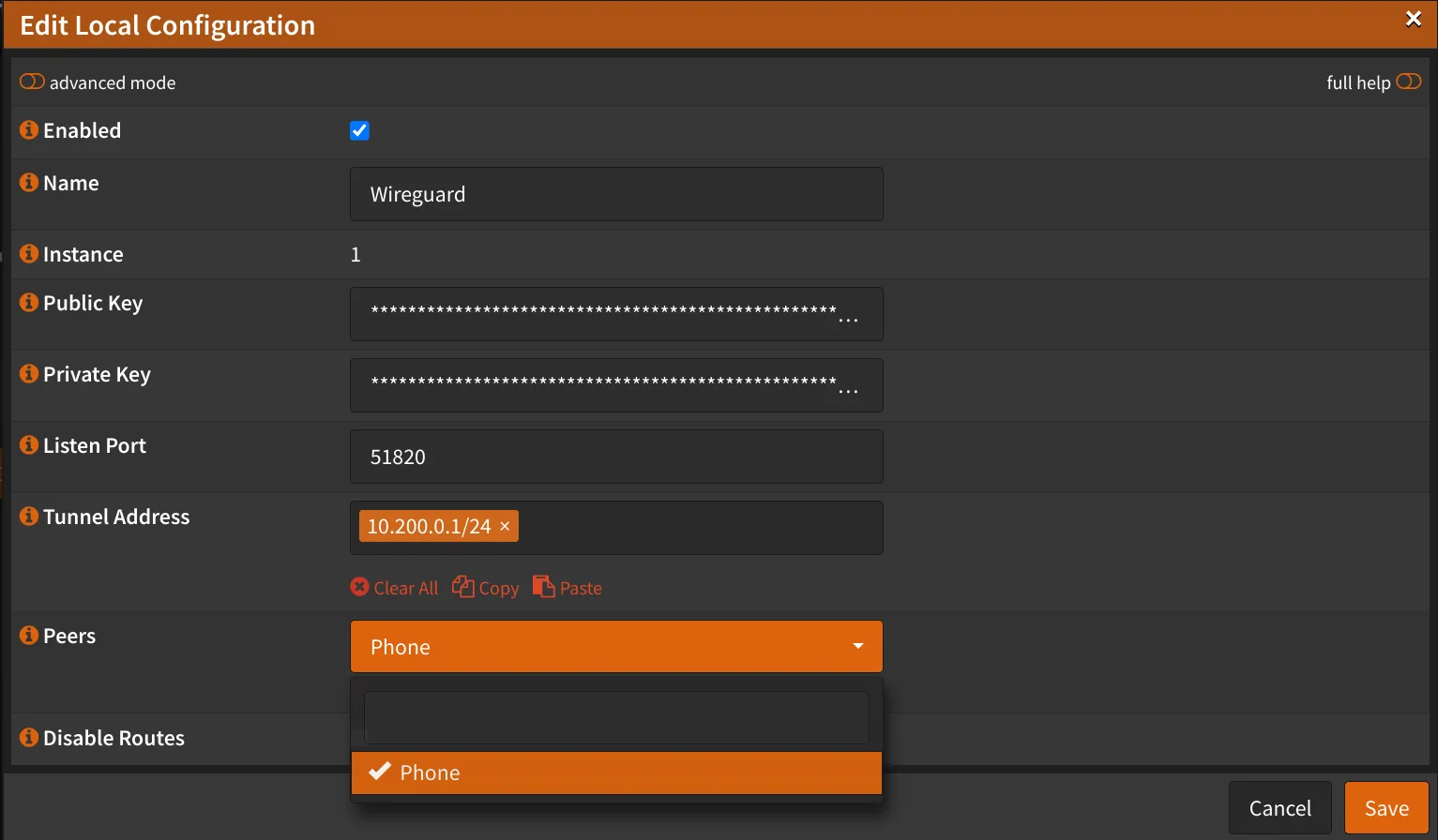Uncheck the Enabled checkbox
The image size is (1438, 840).
(x=359, y=131)
